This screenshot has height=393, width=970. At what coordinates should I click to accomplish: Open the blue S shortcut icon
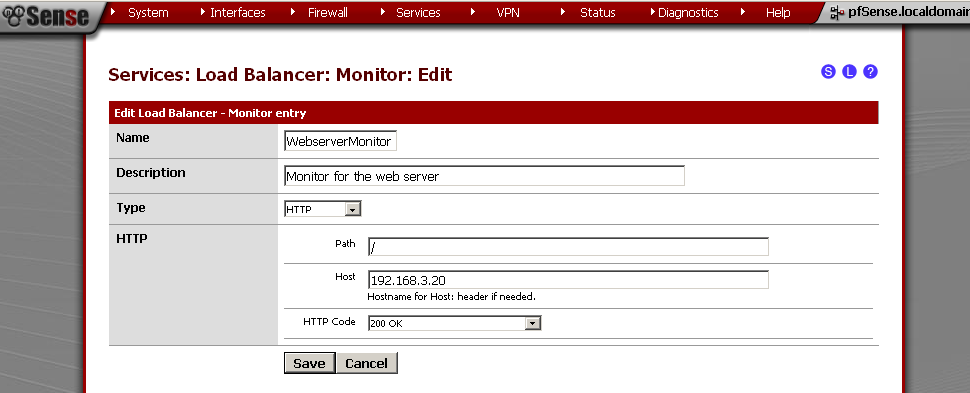(828, 71)
